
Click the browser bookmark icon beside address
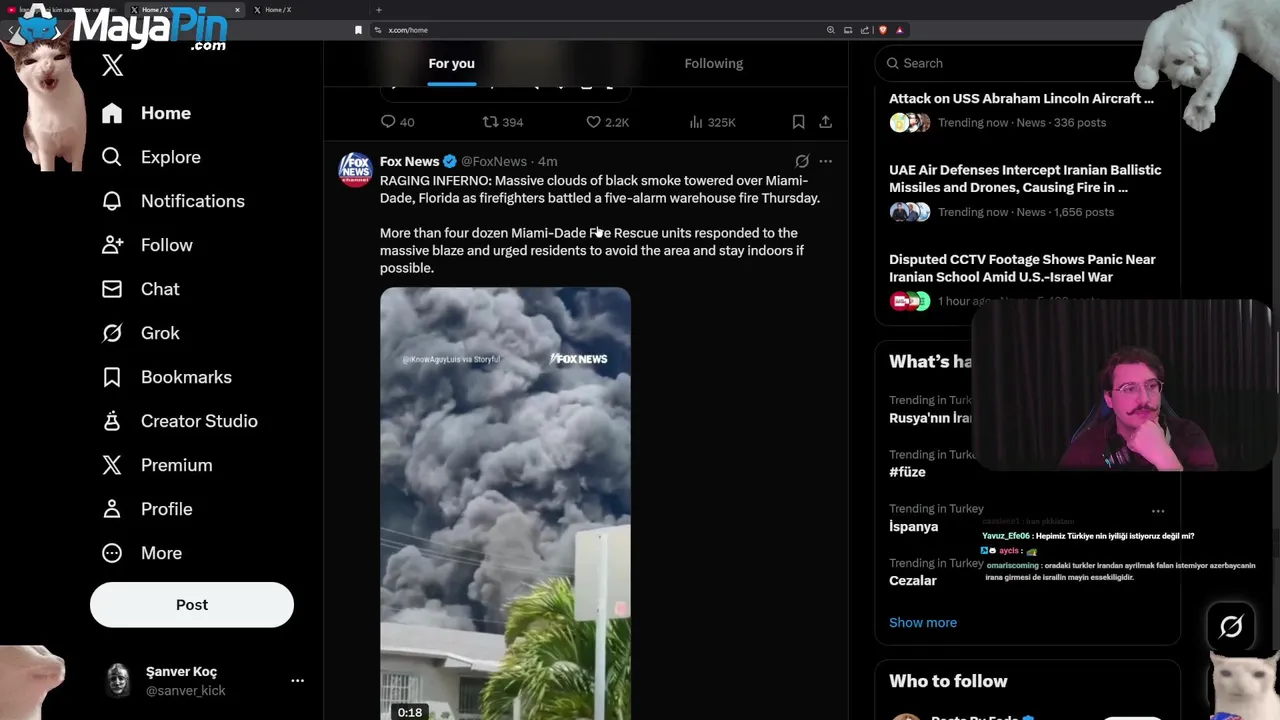[x=358, y=30]
